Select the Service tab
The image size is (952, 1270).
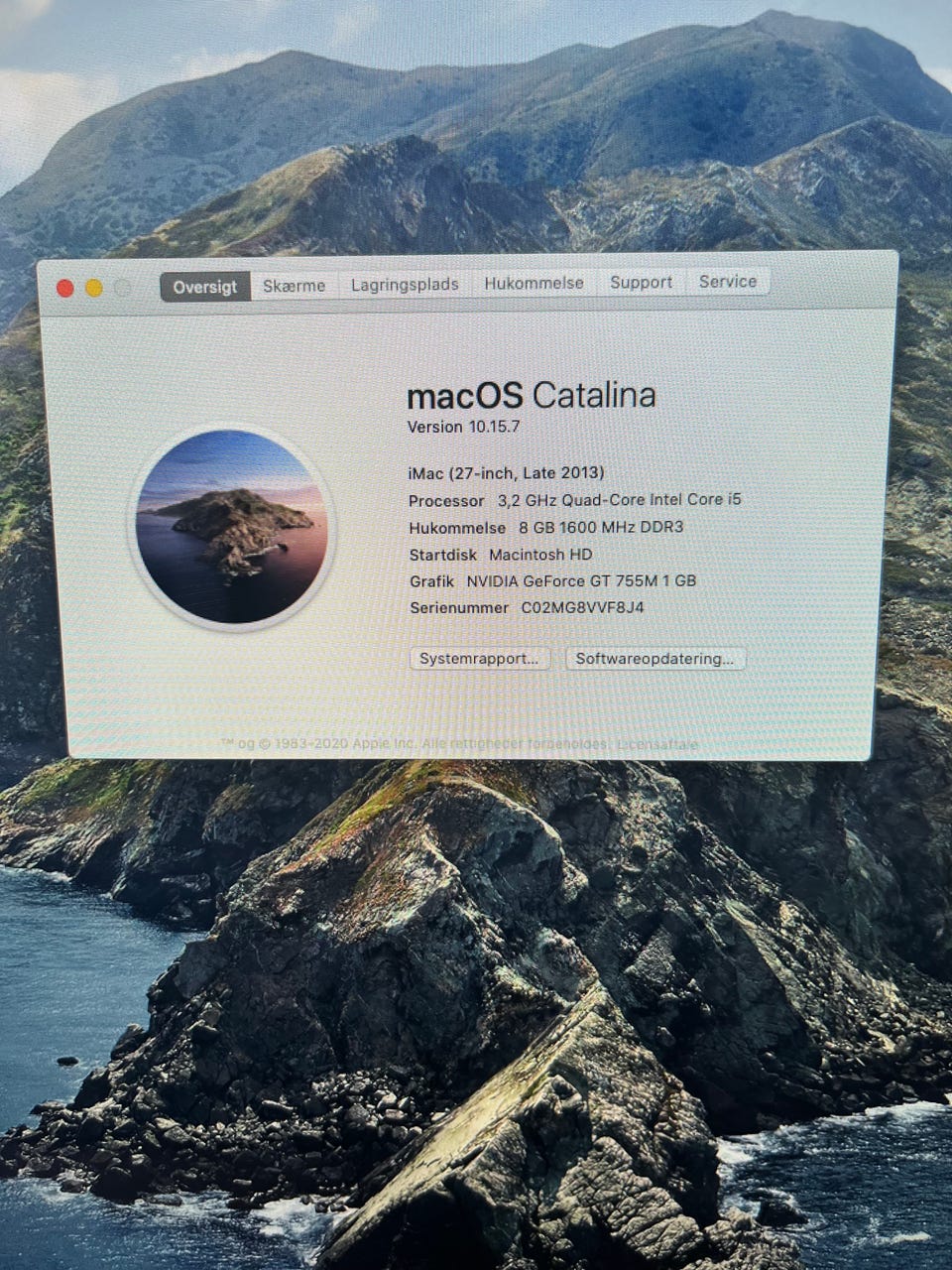coord(728,282)
